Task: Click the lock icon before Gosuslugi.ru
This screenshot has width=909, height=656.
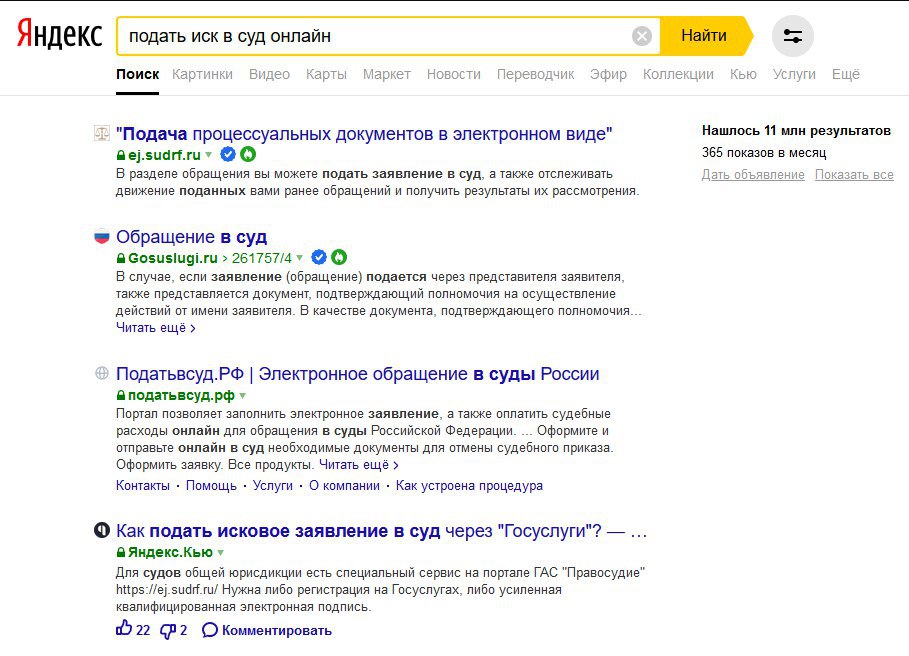Action: tap(121, 258)
